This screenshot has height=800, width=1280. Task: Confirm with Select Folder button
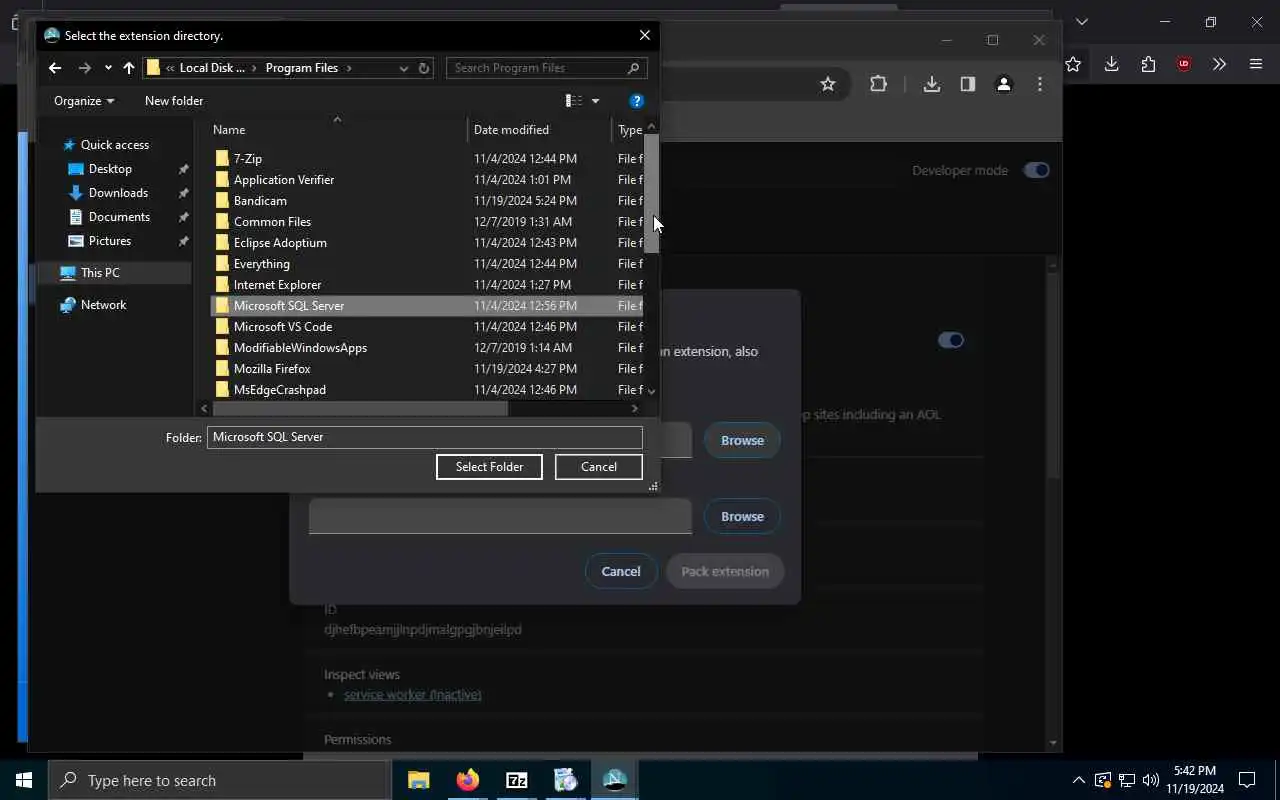[x=489, y=467]
